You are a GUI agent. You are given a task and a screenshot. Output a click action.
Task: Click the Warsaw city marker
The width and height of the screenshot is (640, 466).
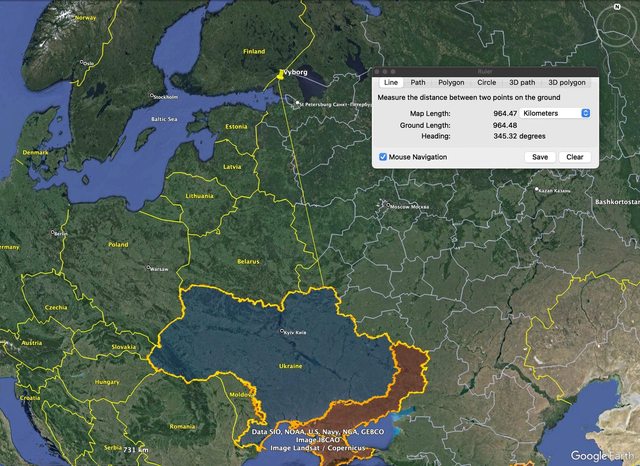pyautogui.click(x=148, y=267)
